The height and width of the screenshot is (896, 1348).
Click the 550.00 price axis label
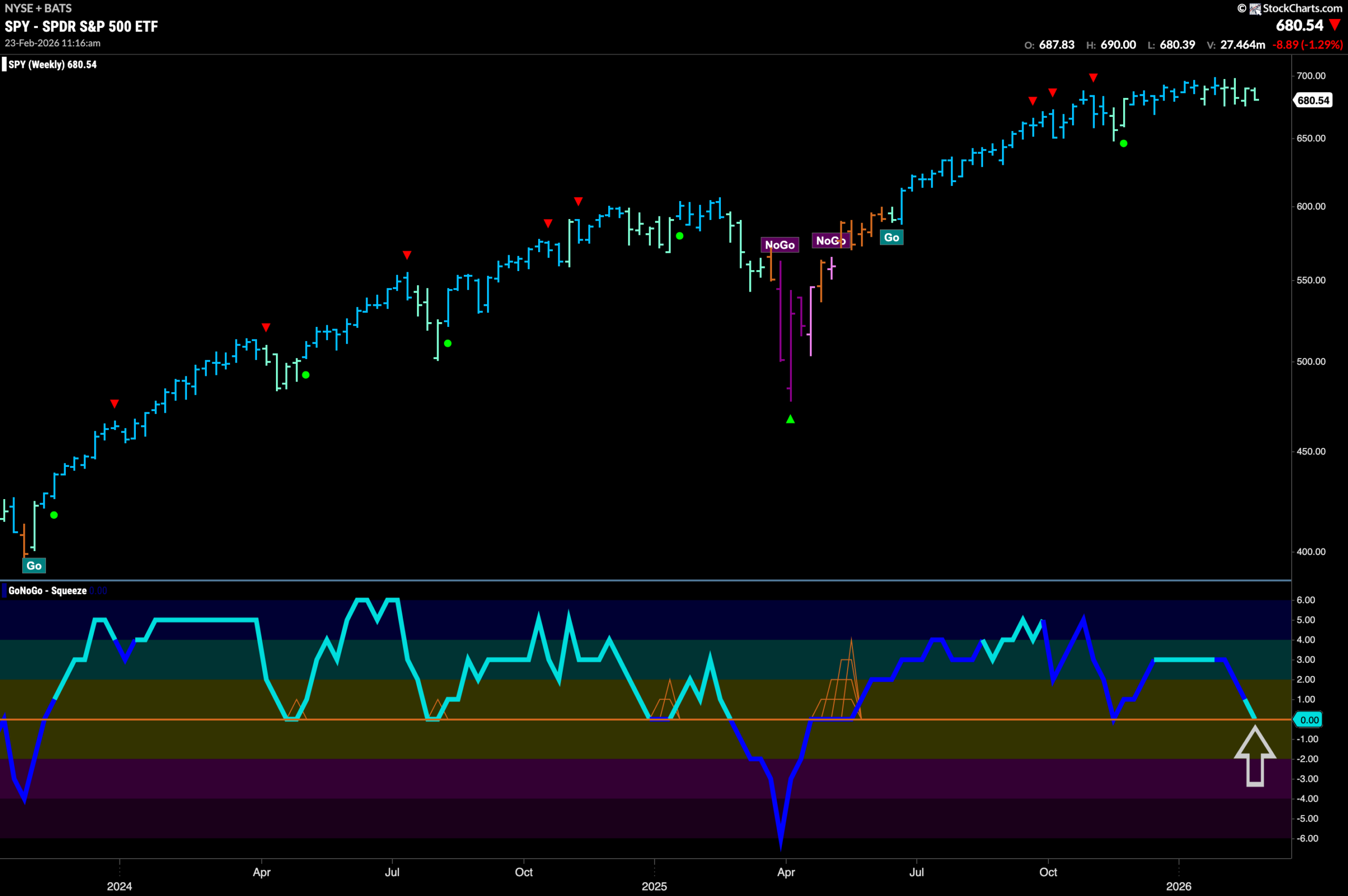click(1311, 280)
